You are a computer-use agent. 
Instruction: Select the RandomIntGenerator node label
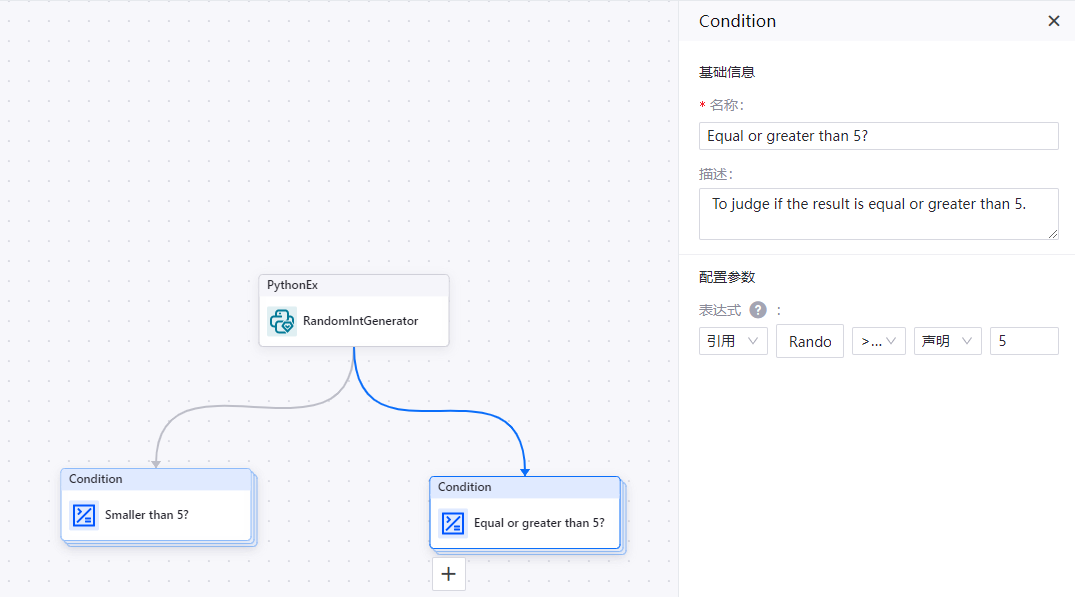[x=360, y=321]
